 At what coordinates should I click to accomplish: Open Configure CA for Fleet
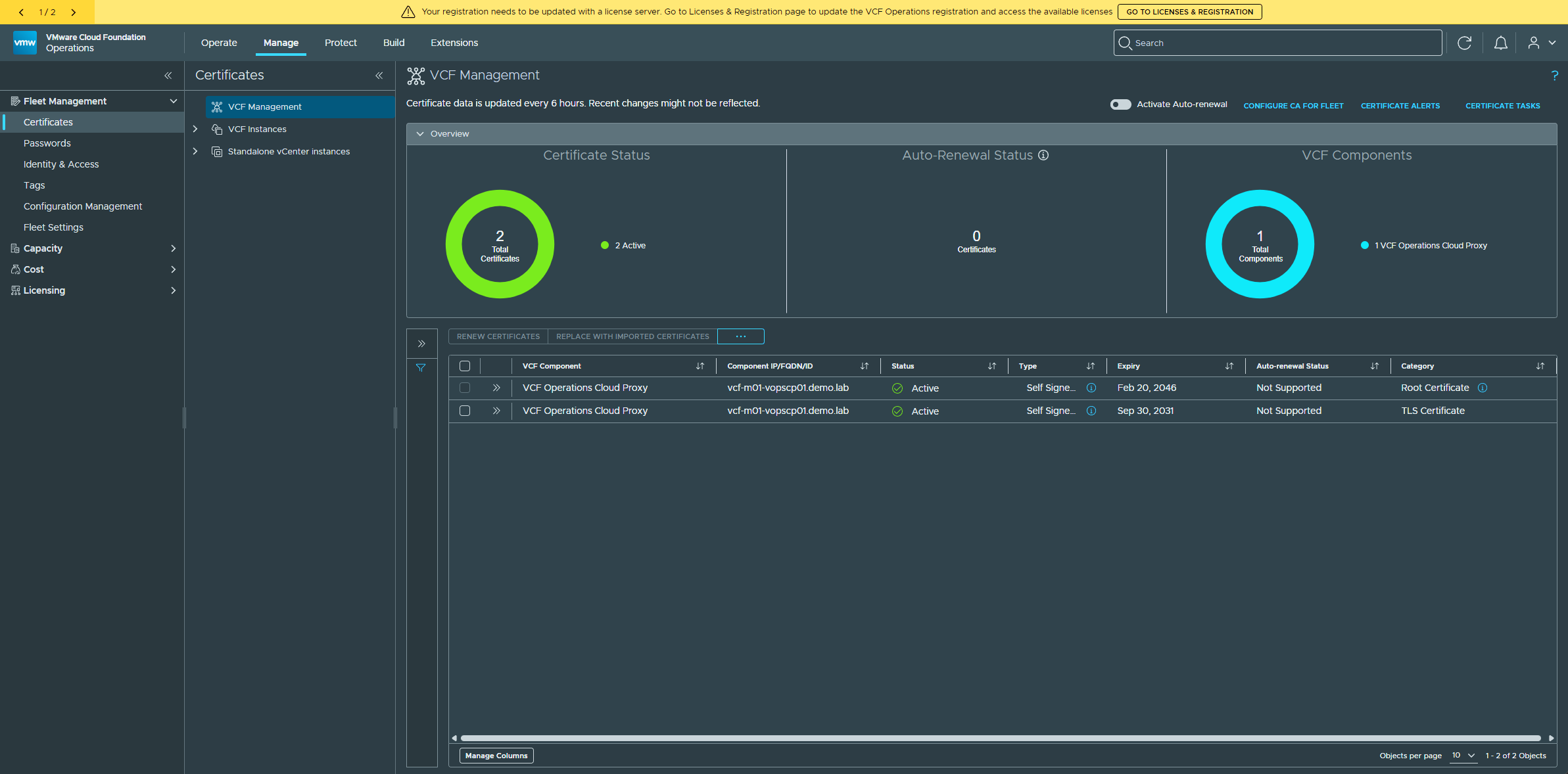click(x=1293, y=106)
